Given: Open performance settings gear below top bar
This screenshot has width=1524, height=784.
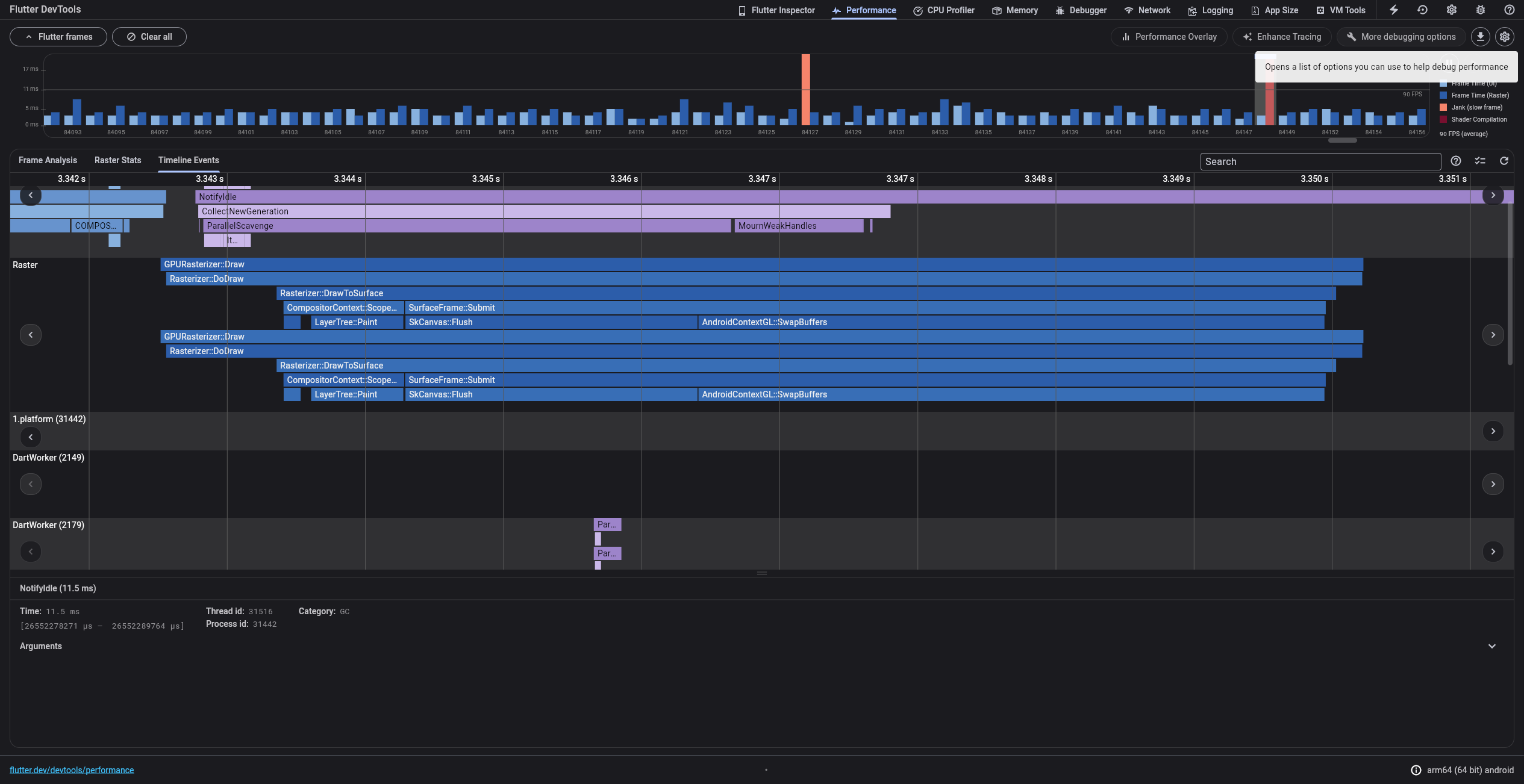Looking at the screenshot, I should pos(1504,37).
